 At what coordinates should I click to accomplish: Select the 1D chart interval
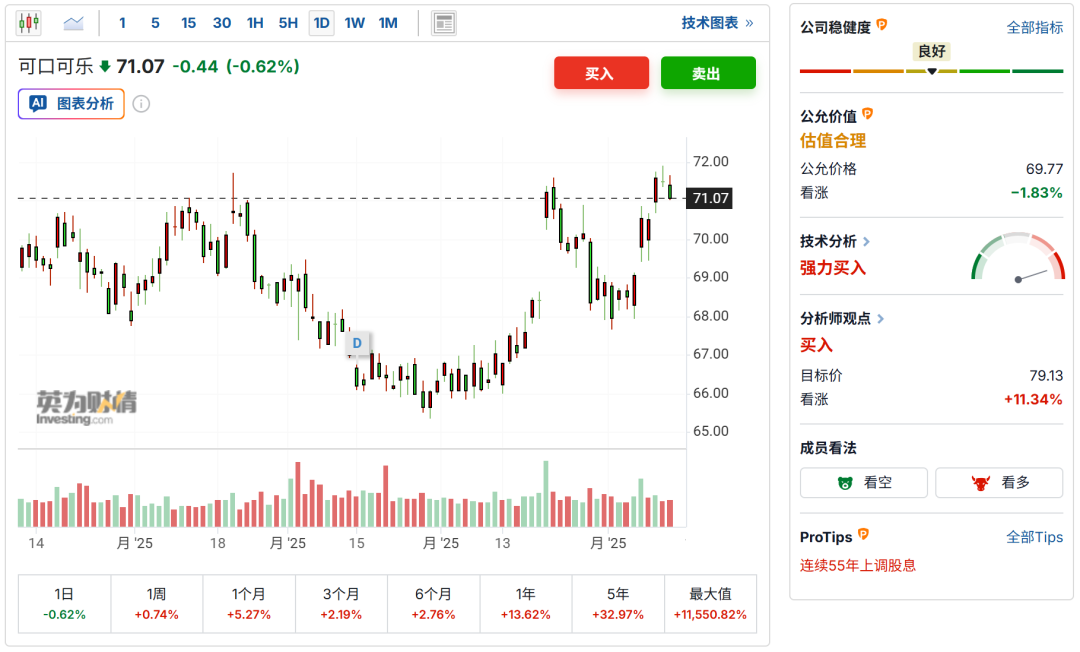point(321,23)
